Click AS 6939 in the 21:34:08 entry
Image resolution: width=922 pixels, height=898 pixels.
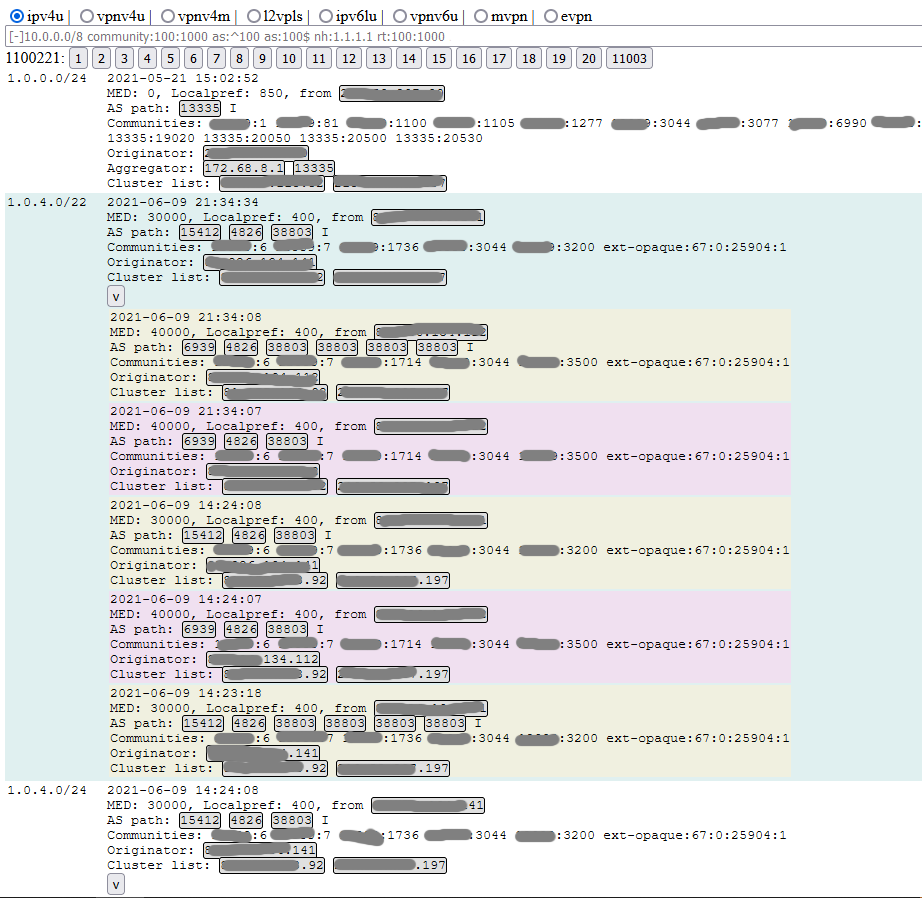click(199, 347)
